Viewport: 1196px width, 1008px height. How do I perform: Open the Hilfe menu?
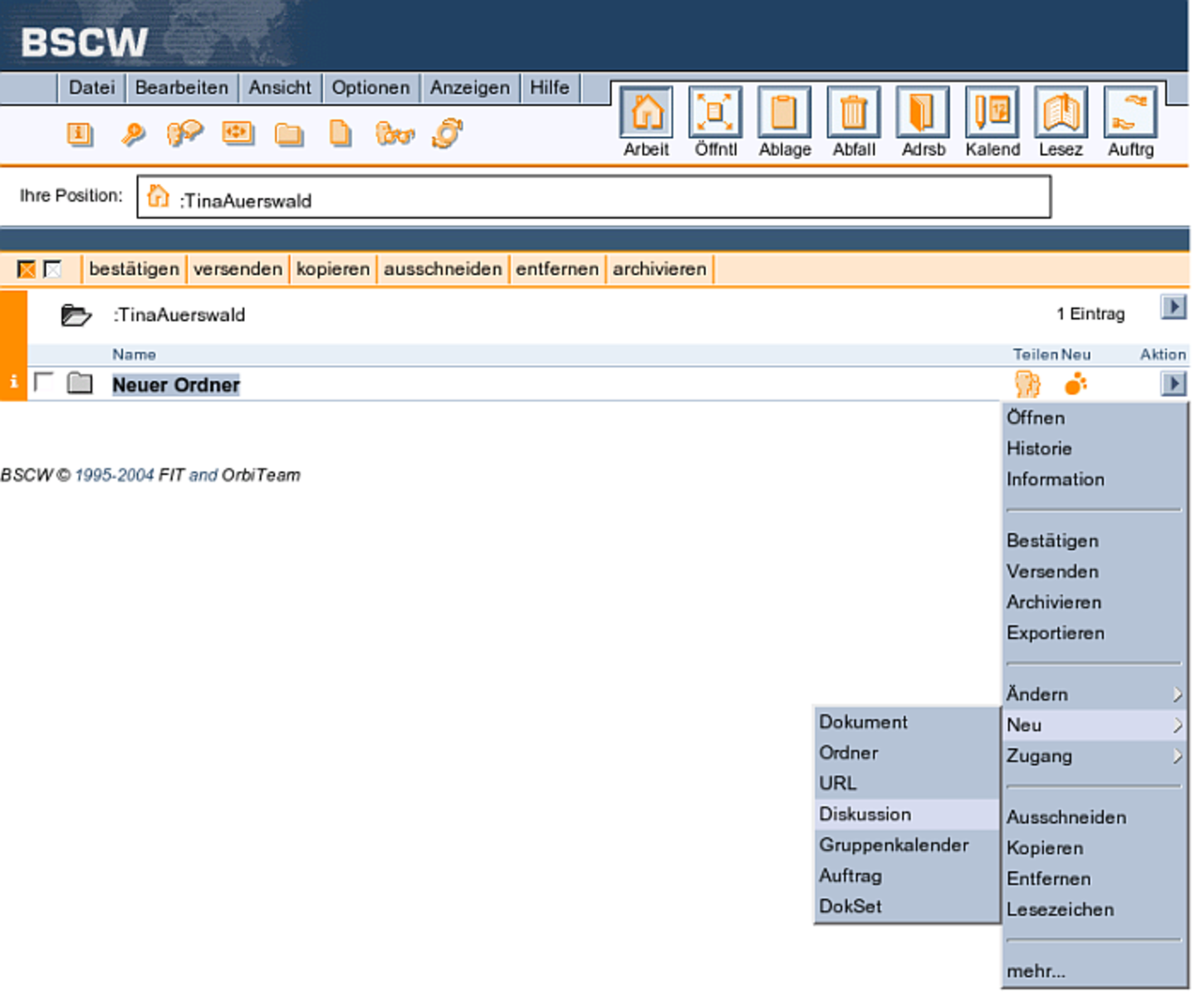[x=550, y=88]
